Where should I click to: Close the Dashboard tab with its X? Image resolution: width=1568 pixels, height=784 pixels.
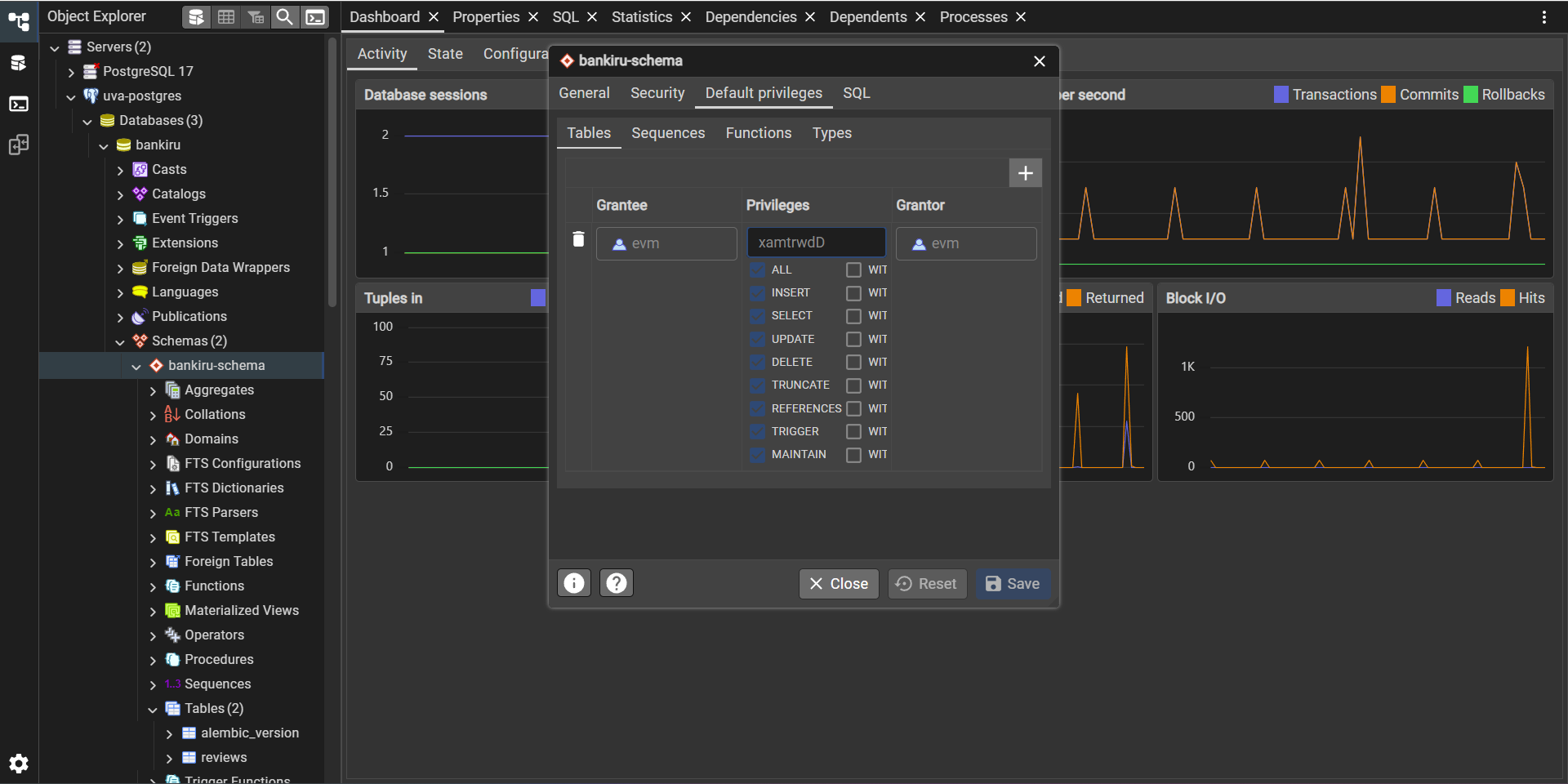(x=434, y=17)
